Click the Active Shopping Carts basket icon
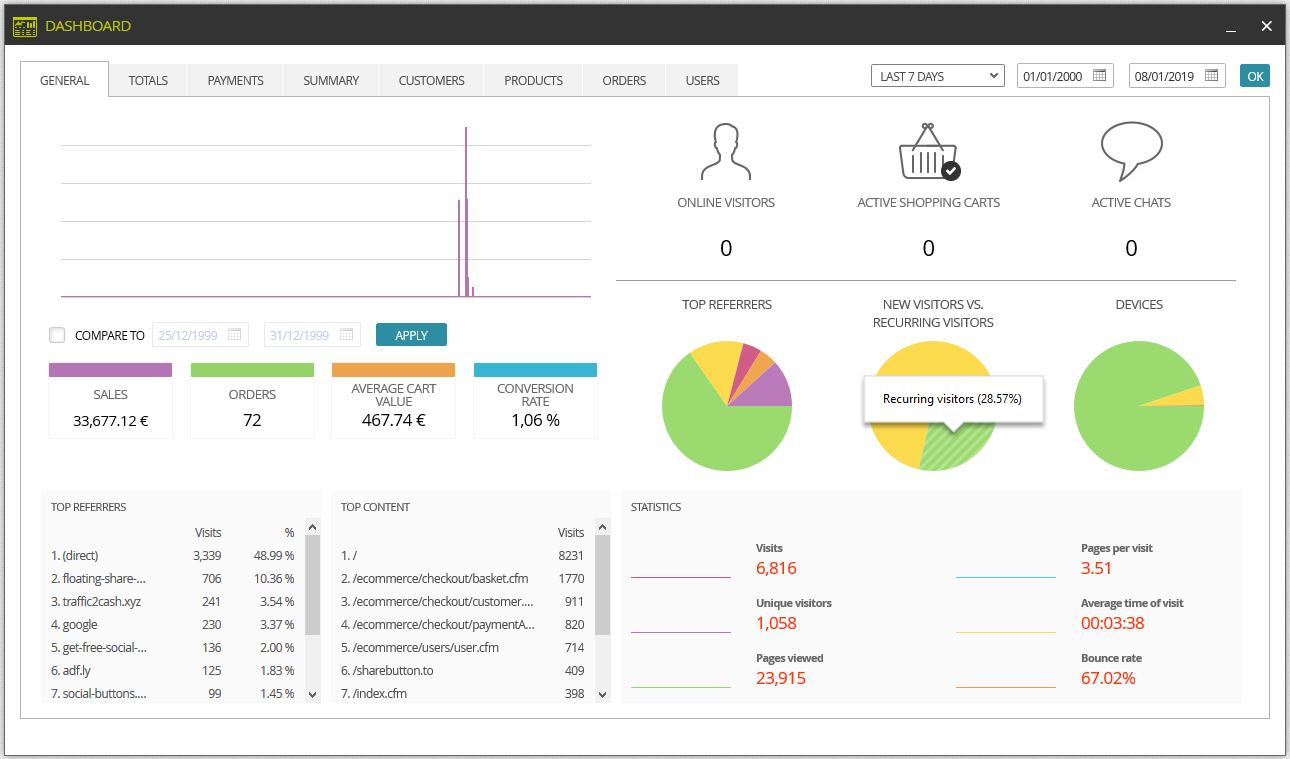1290x759 pixels. pos(929,151)
